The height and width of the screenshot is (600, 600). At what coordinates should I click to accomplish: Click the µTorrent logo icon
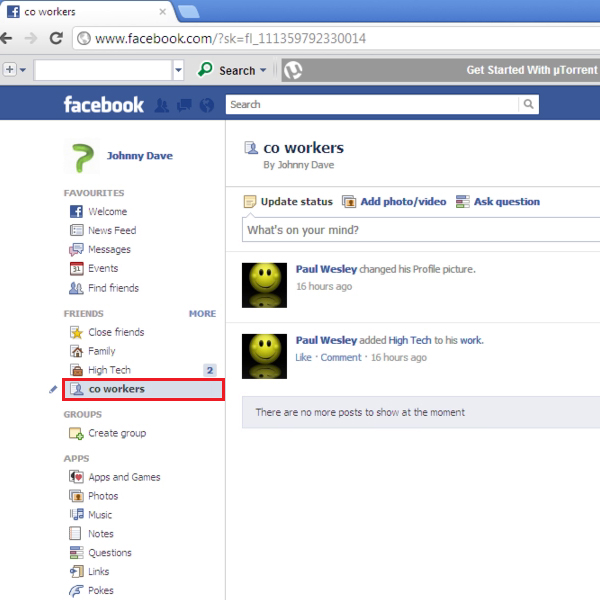293,70
